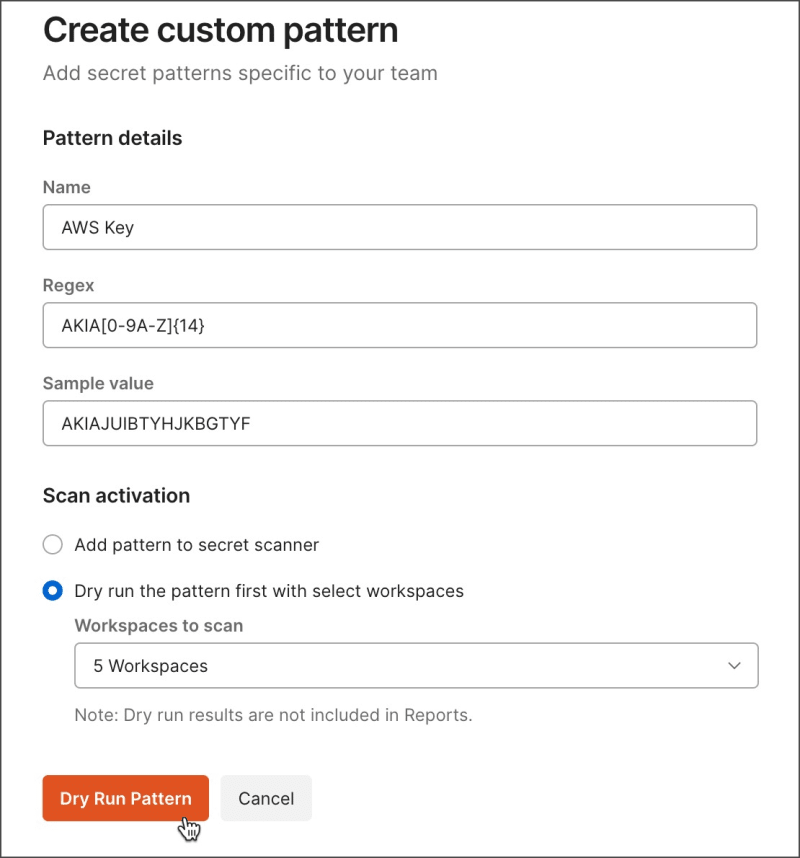
Task: Select the Add pattern to secret scanner radio button
Action: 52,545
